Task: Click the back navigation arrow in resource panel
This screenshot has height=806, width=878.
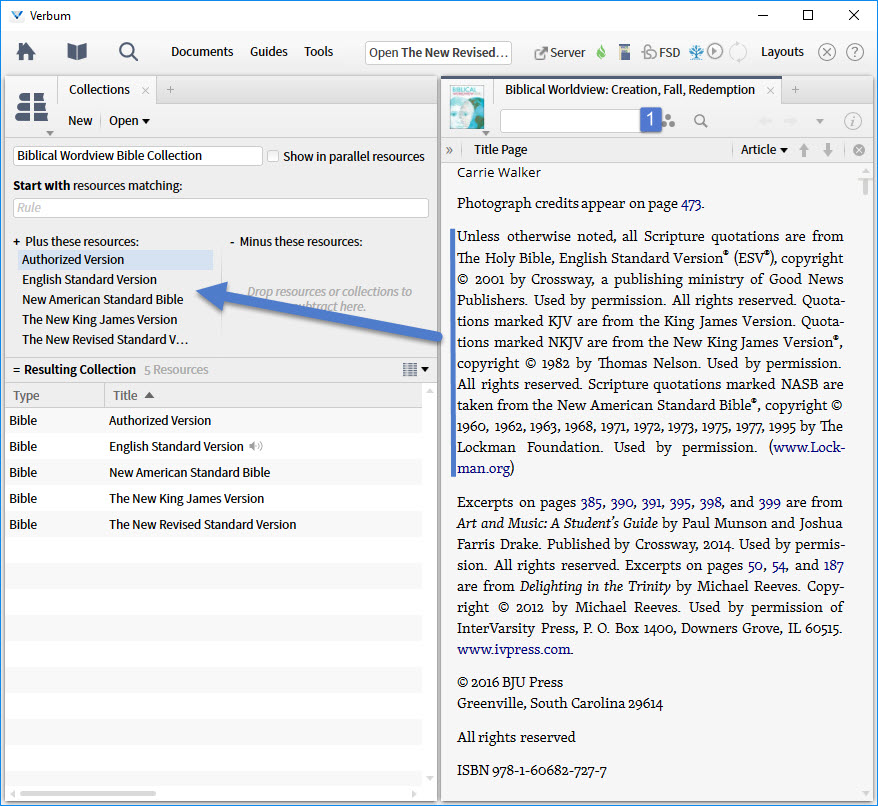Action: click(765, 121)
